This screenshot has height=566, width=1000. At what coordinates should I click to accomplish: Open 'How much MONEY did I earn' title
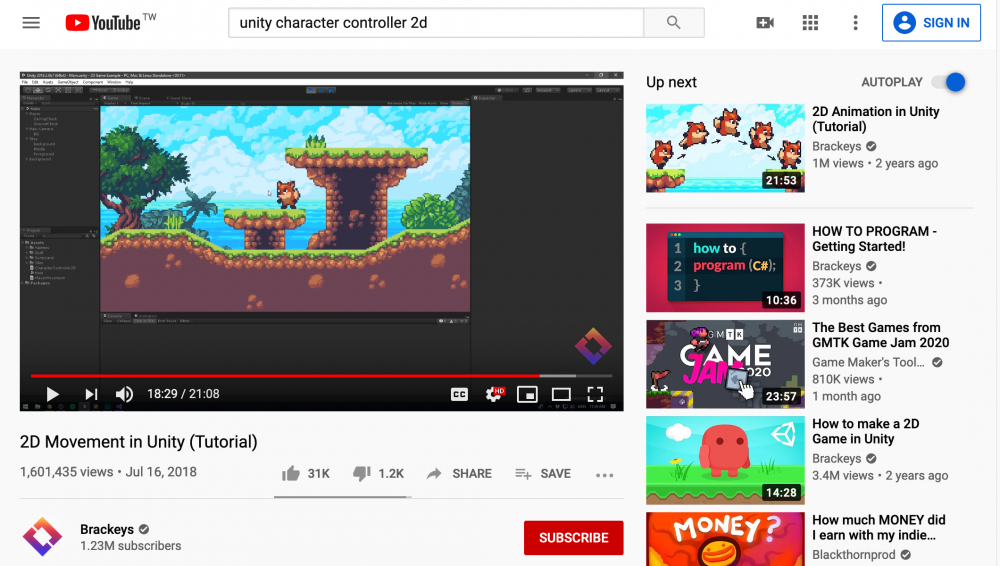click(x=879, y=528)
